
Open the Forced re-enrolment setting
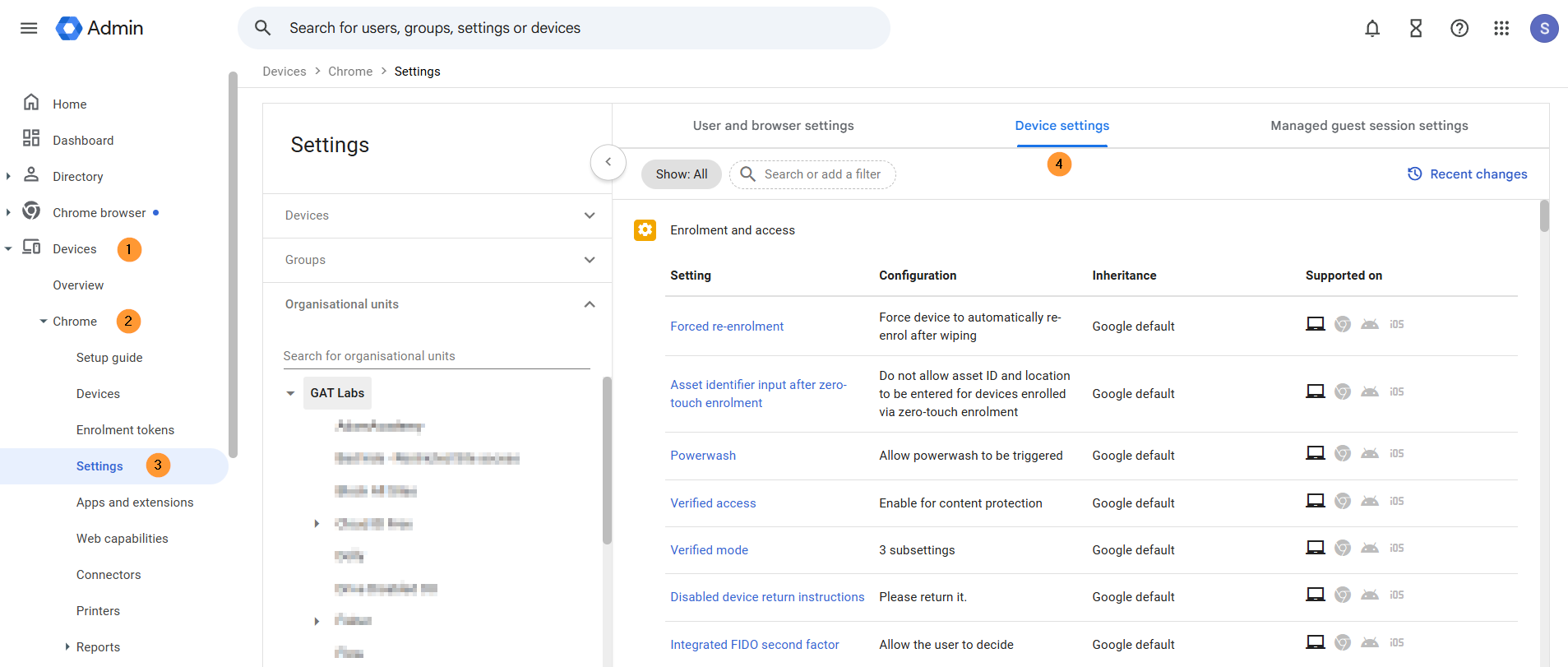click(x=727, y=327)
